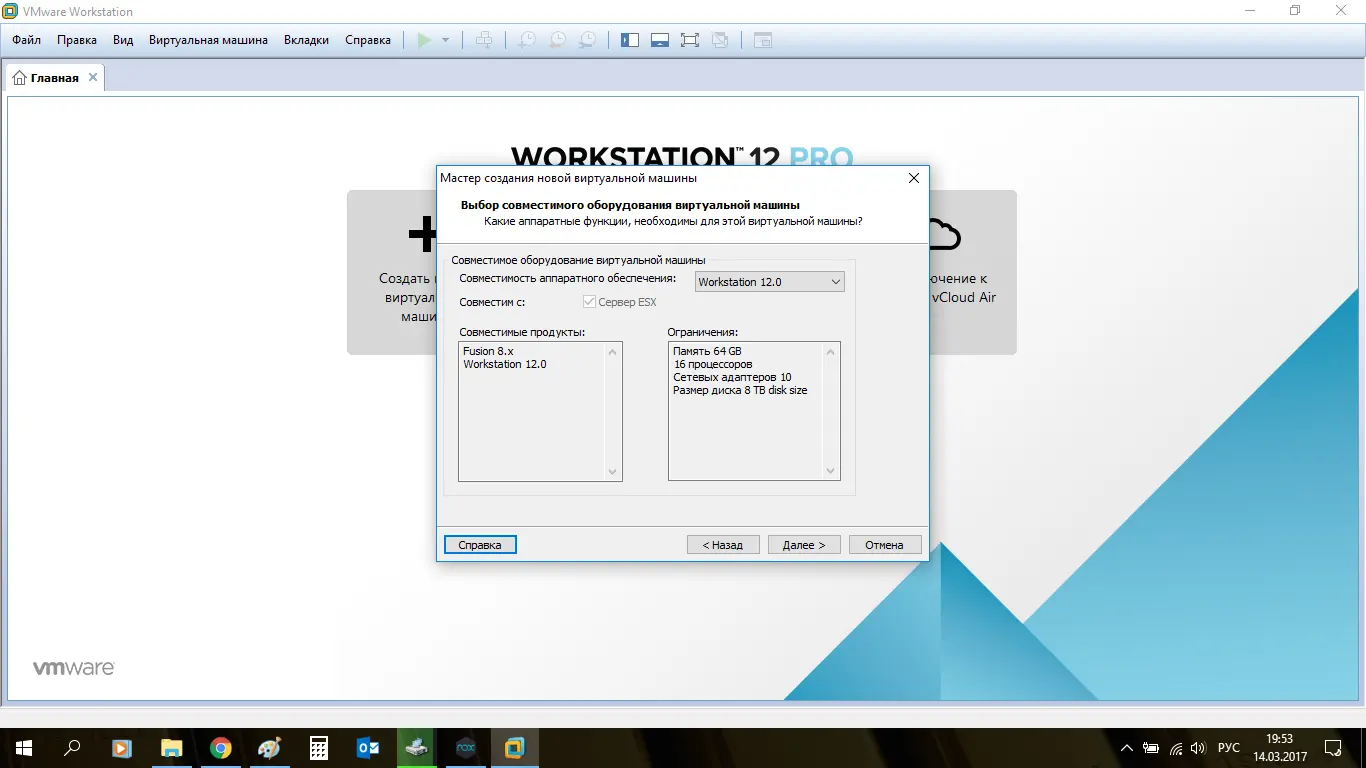Open Calculator from the taskbar

click(319, 747)
